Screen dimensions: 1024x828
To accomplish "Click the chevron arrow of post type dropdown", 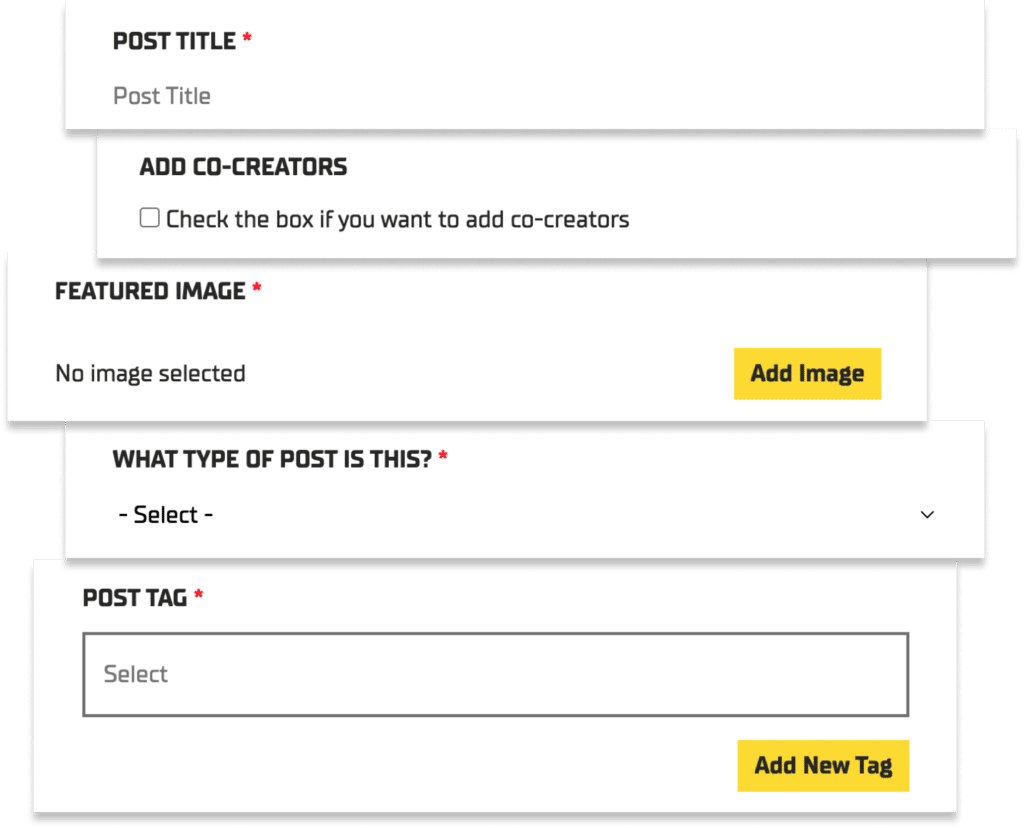I will click(927, 515).
